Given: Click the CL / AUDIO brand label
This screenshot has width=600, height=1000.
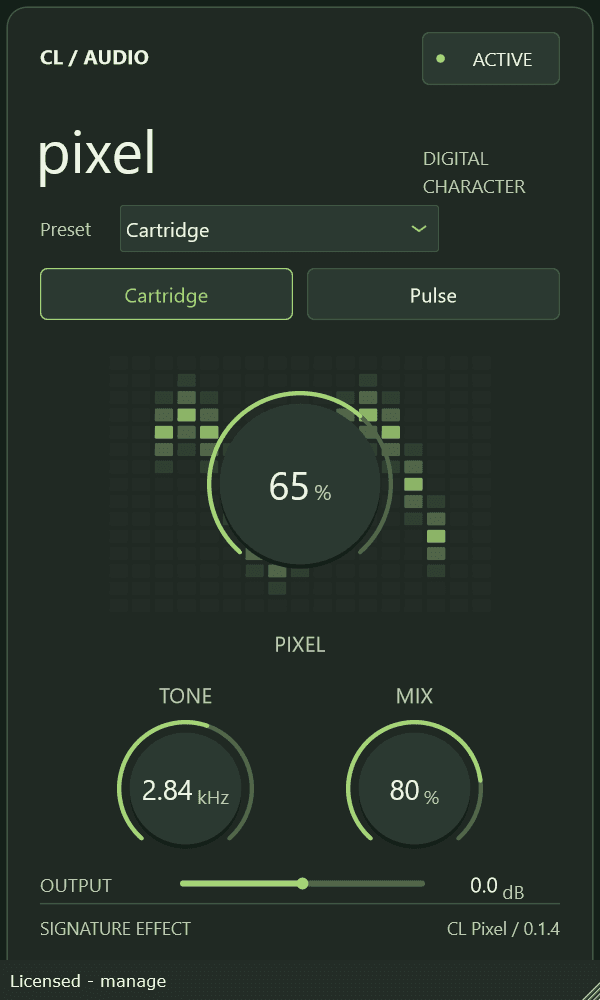Looking at the screenshot, I should [x=94, y=57].
